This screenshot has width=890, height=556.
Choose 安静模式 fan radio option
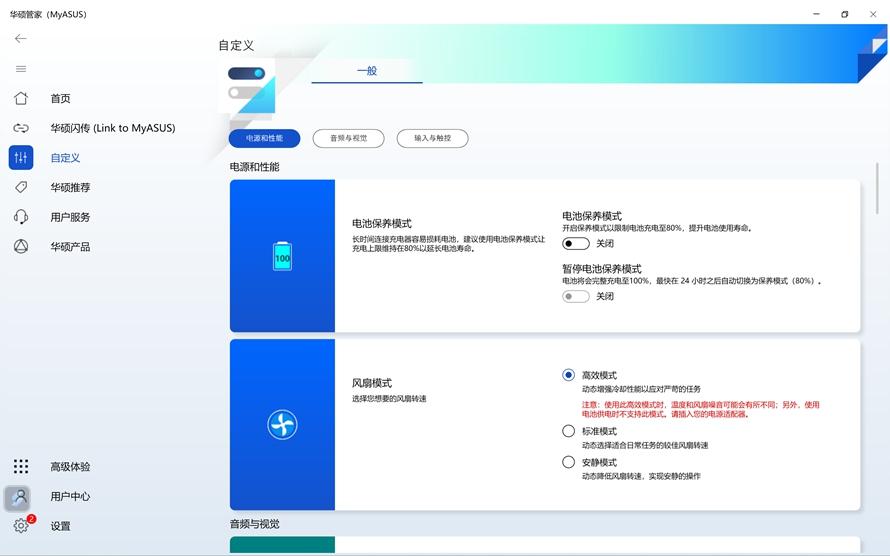[568, 462]
